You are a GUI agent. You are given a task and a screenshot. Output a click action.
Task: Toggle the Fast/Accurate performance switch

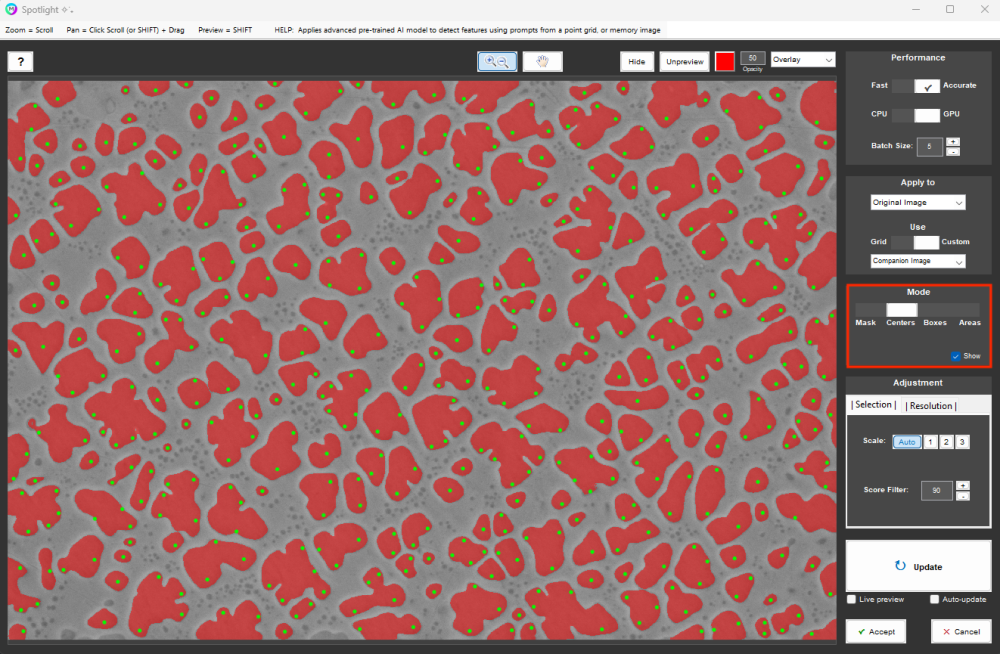(915, 86)
